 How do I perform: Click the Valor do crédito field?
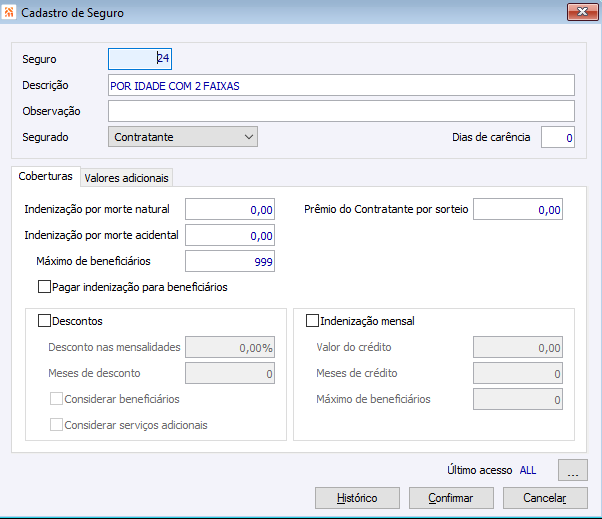click(x=518, y=347)
